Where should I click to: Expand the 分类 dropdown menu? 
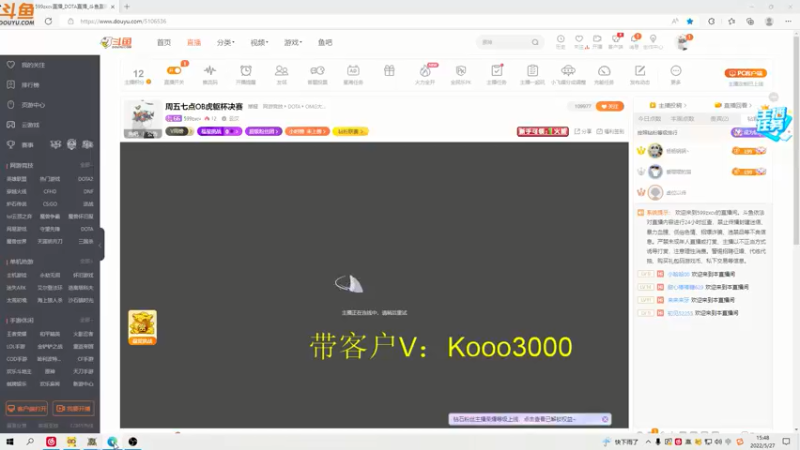(x=226, y=42)
